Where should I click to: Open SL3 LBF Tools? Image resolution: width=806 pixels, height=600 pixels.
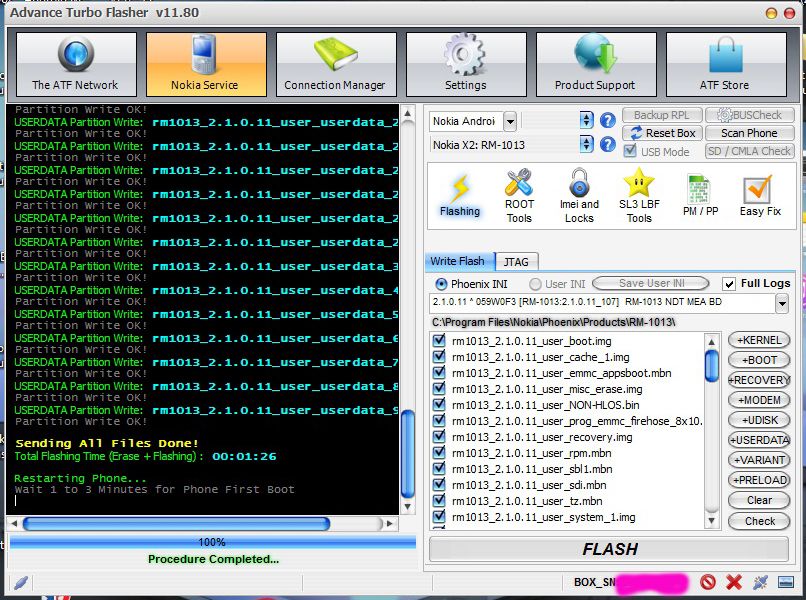point(639,194)
